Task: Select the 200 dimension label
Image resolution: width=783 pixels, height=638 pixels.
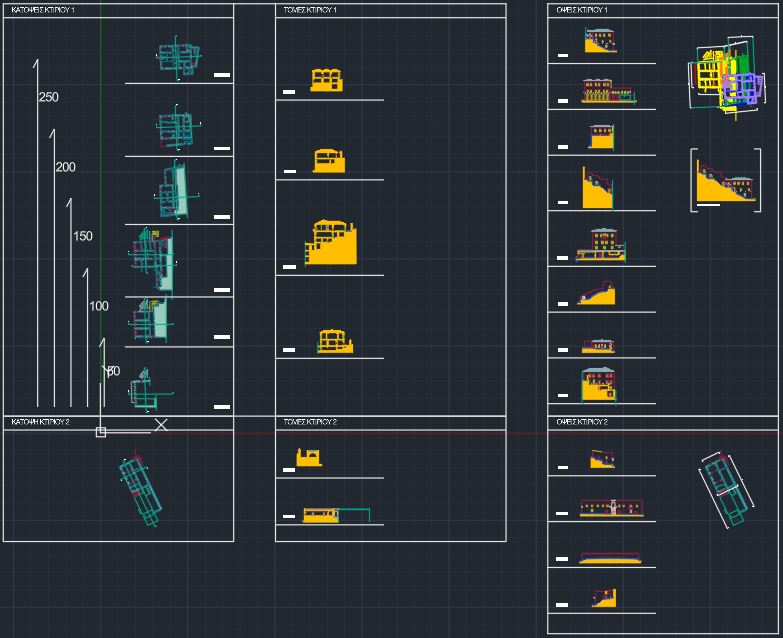Action: (65, 167)
